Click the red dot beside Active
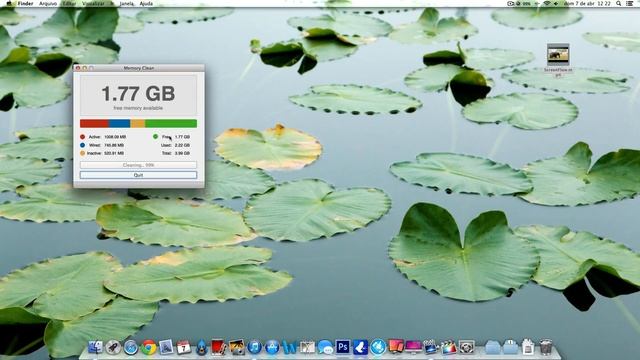 [x=82, y=137]
